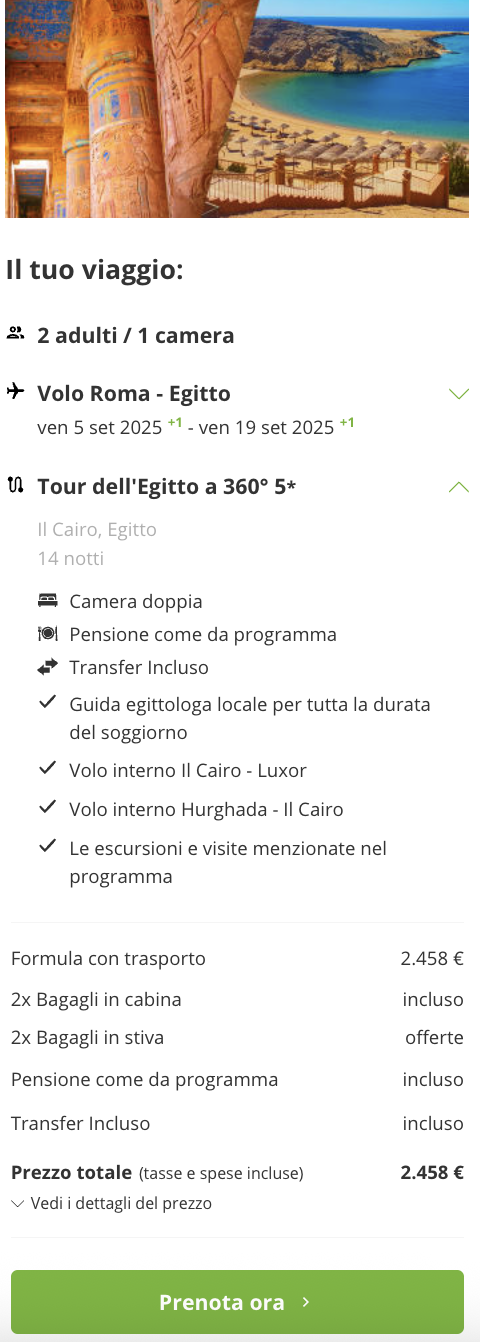
Task: Collapse the Tour dell'Egitto a 360° section
Action: coord(459,487)
